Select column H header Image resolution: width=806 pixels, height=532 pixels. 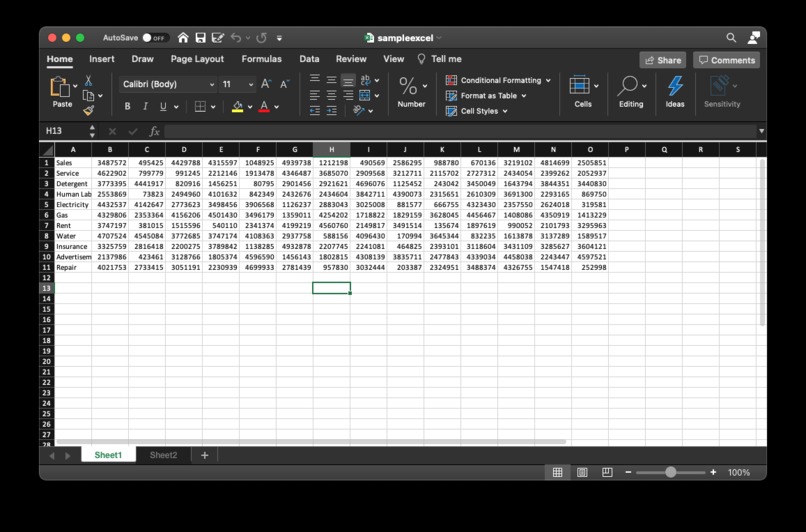(332, 150)
